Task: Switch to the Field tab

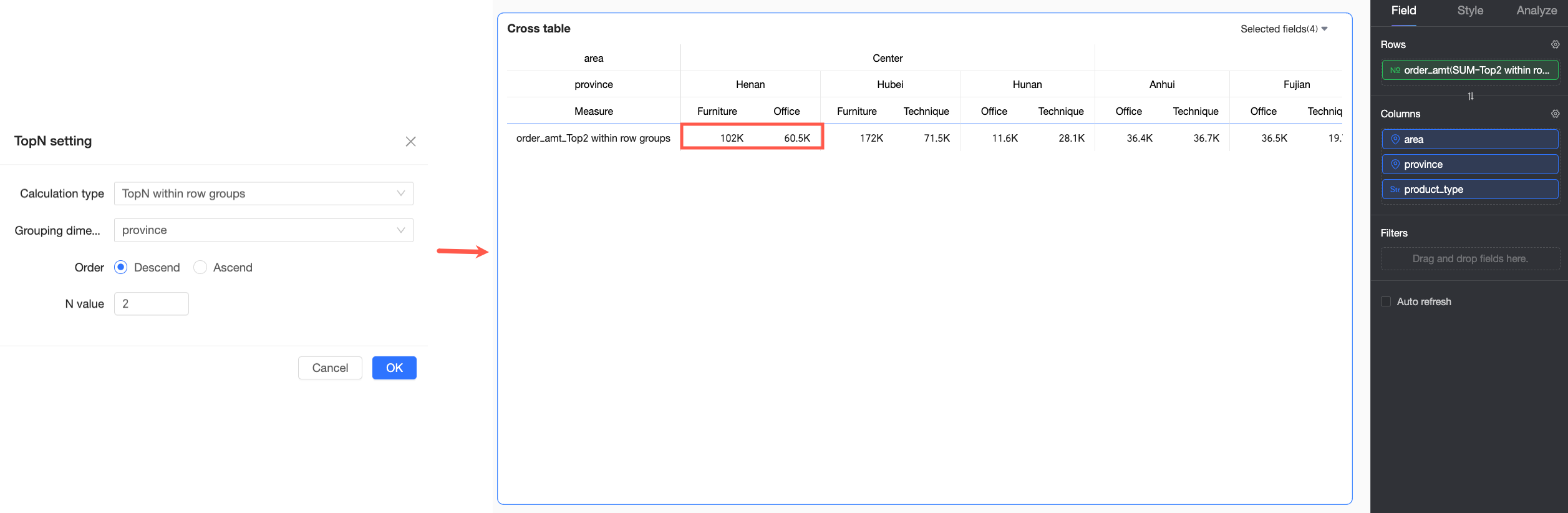Action: (x=1403, y=11)
